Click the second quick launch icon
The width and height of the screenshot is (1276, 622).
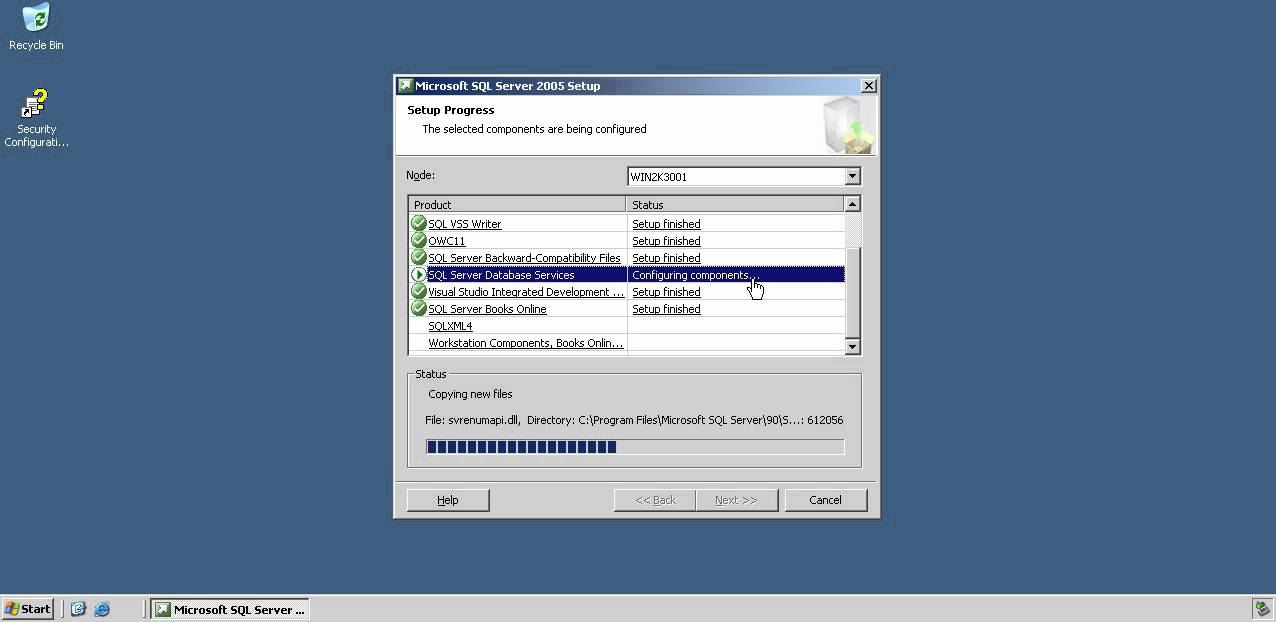102,608
